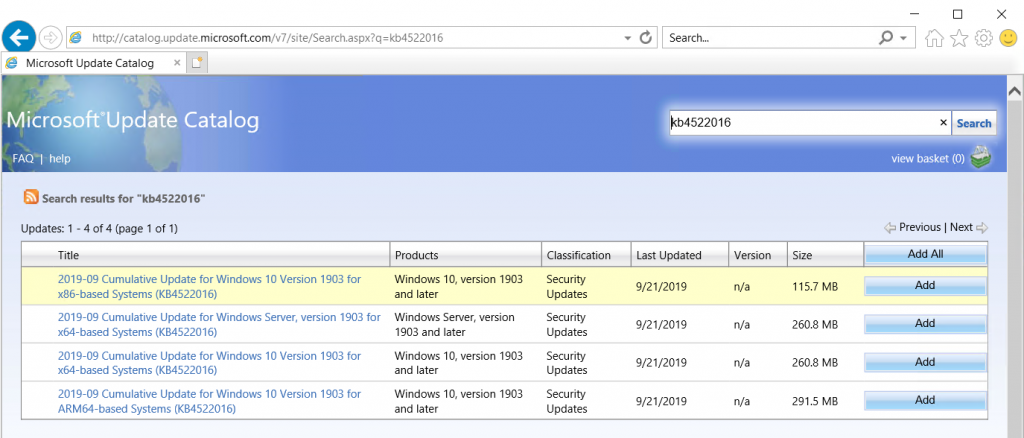Click the catalog Search button
The width and height of the screenshot is (1024, 438).
(x=974, y=123)
